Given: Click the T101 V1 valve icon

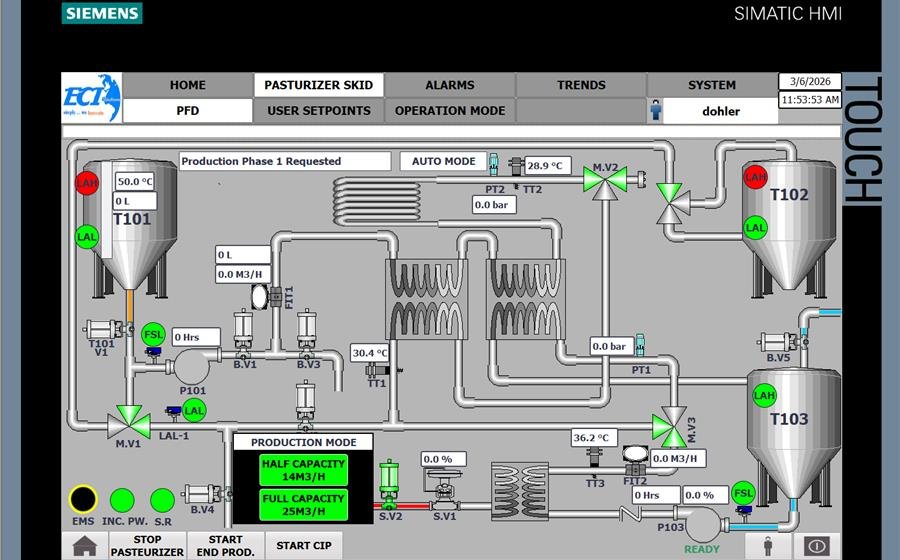Looking at the screenshot, I should (108, 330).
